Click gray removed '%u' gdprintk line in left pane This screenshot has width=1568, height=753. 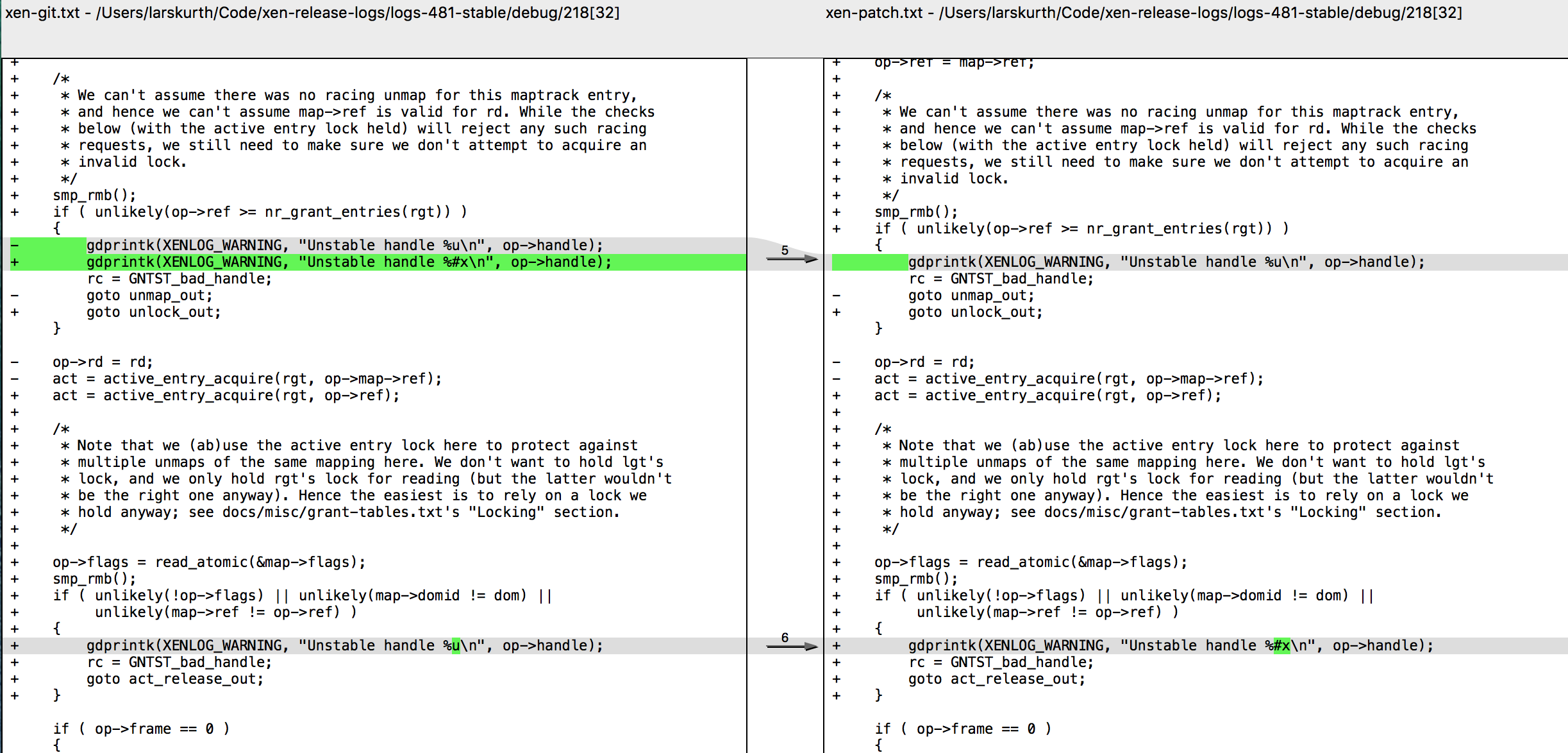[344, 246]
